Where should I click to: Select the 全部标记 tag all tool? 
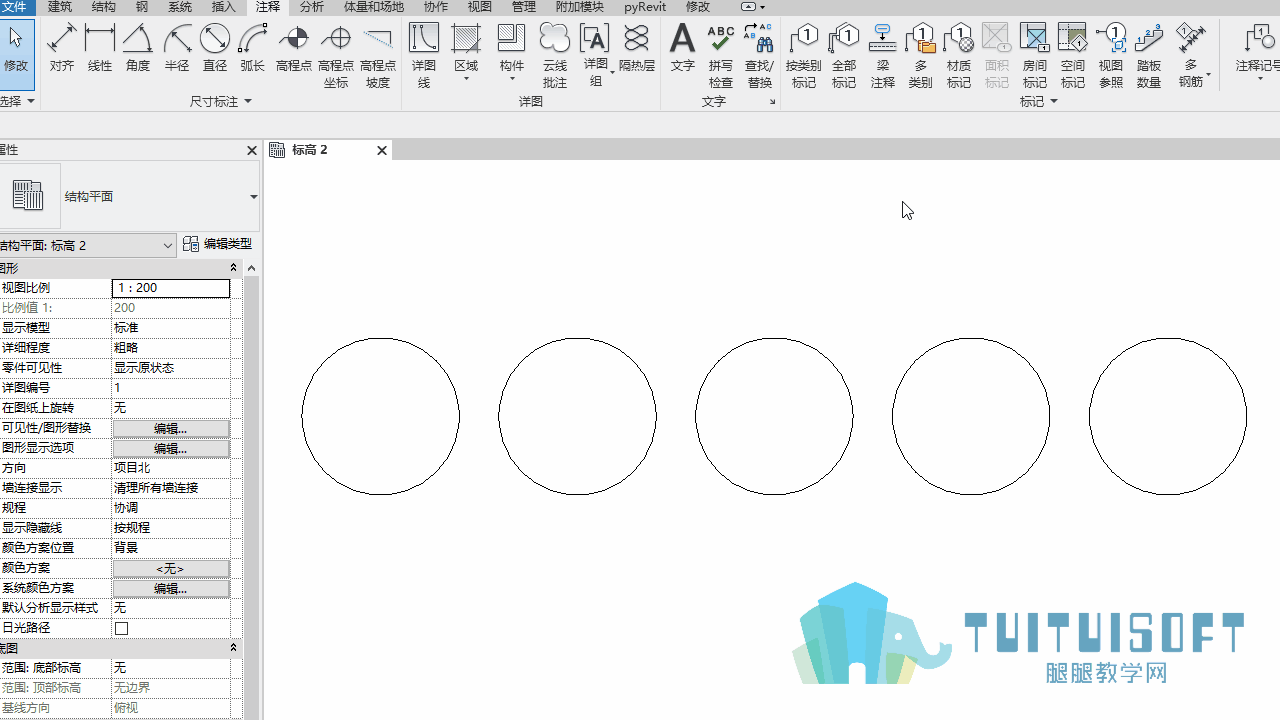tap(844, 56)
